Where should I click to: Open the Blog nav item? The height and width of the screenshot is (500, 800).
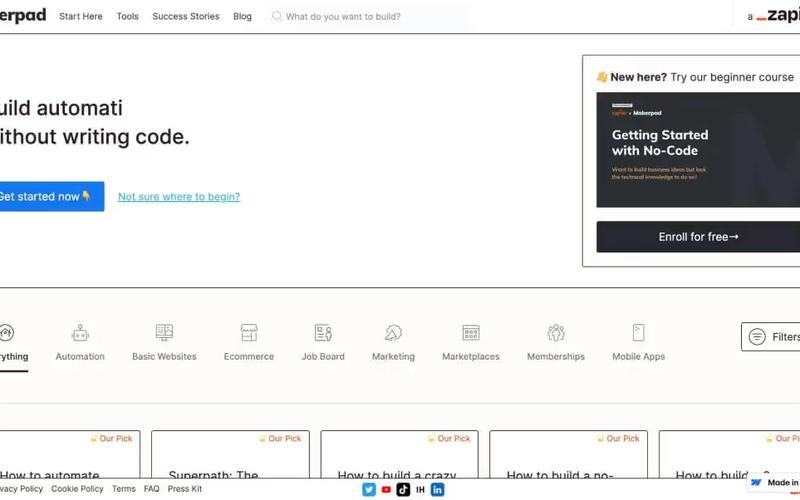[x=242, y=16]
